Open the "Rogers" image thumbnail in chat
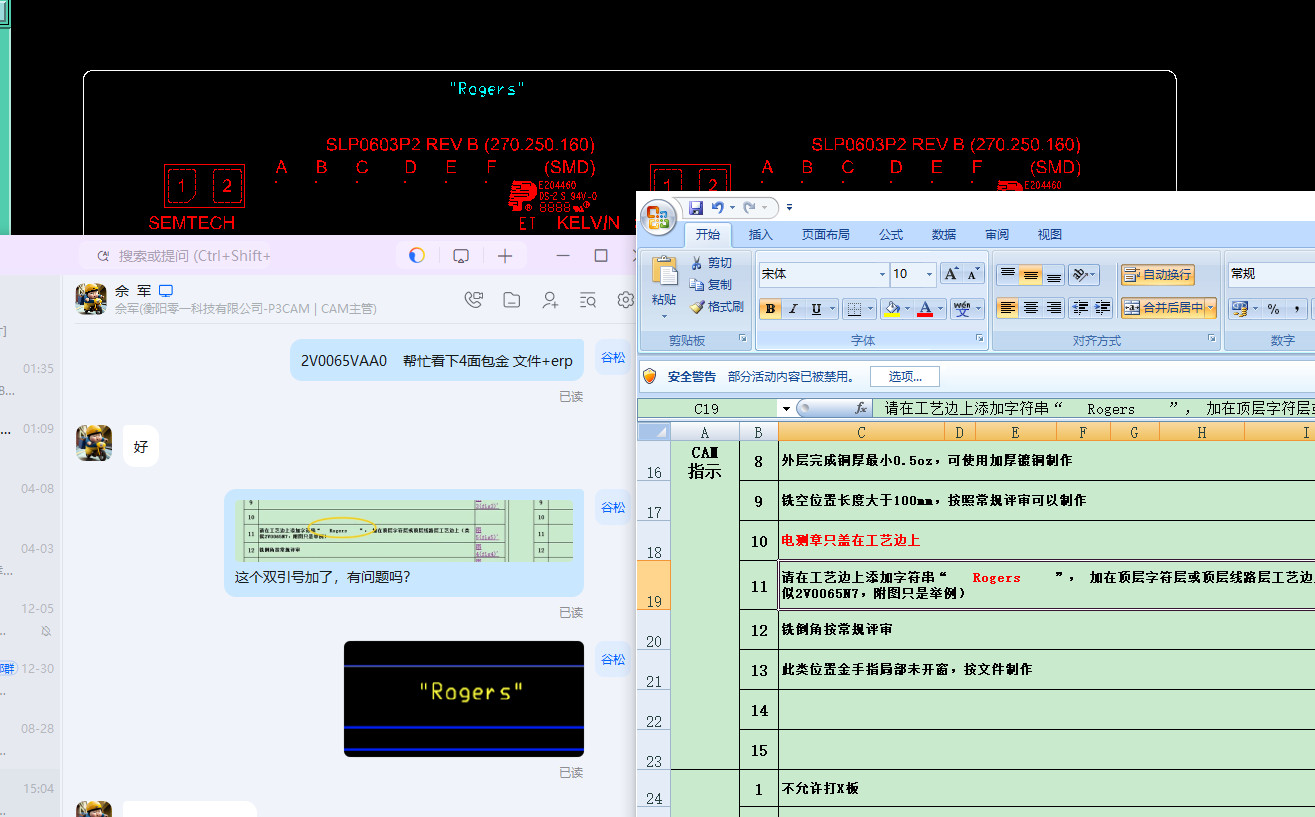Viewport: 1315px width, 817px height. pyautogui.click(x=464, y=698)
